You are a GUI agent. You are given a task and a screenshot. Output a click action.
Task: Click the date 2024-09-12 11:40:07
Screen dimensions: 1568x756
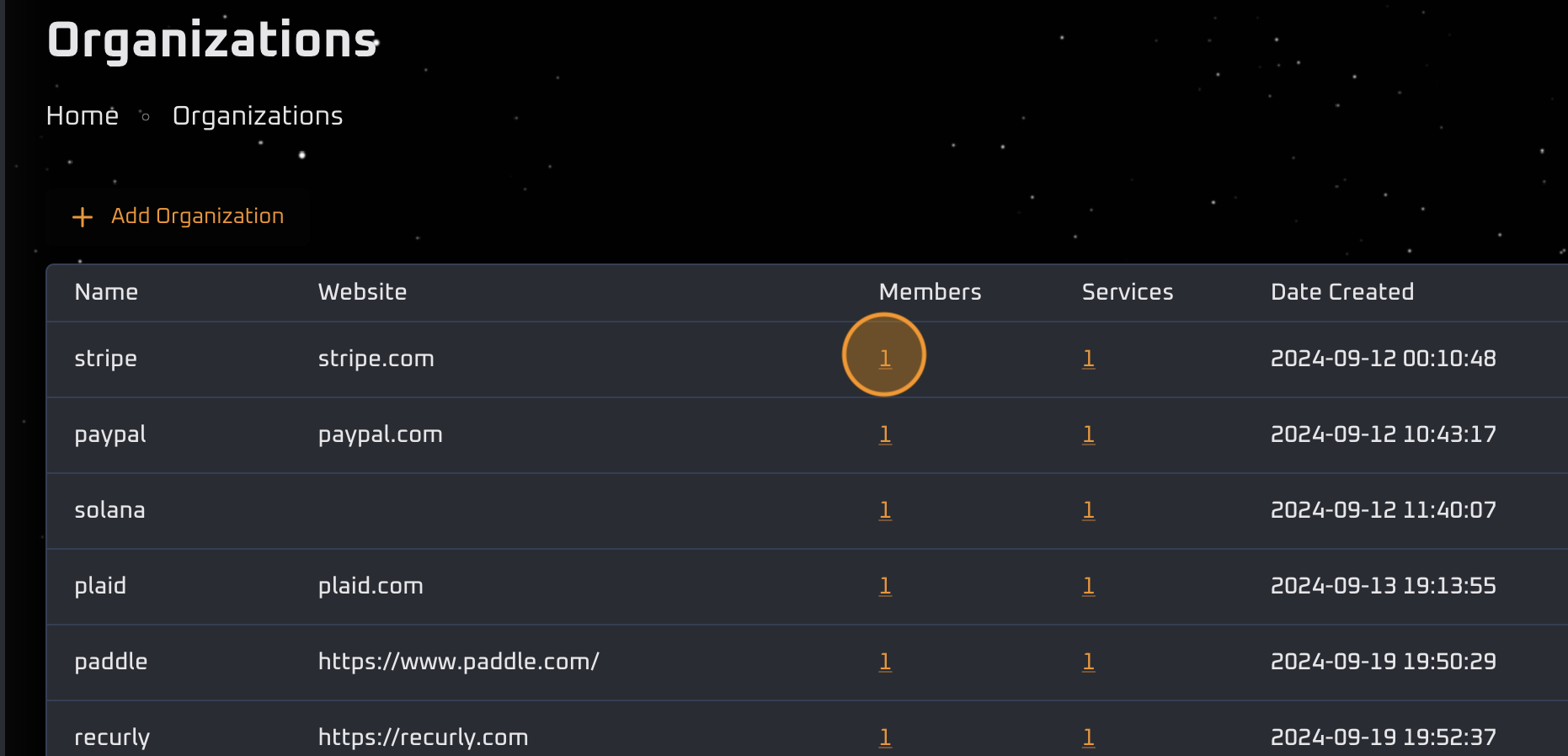tap(1383, 510)
